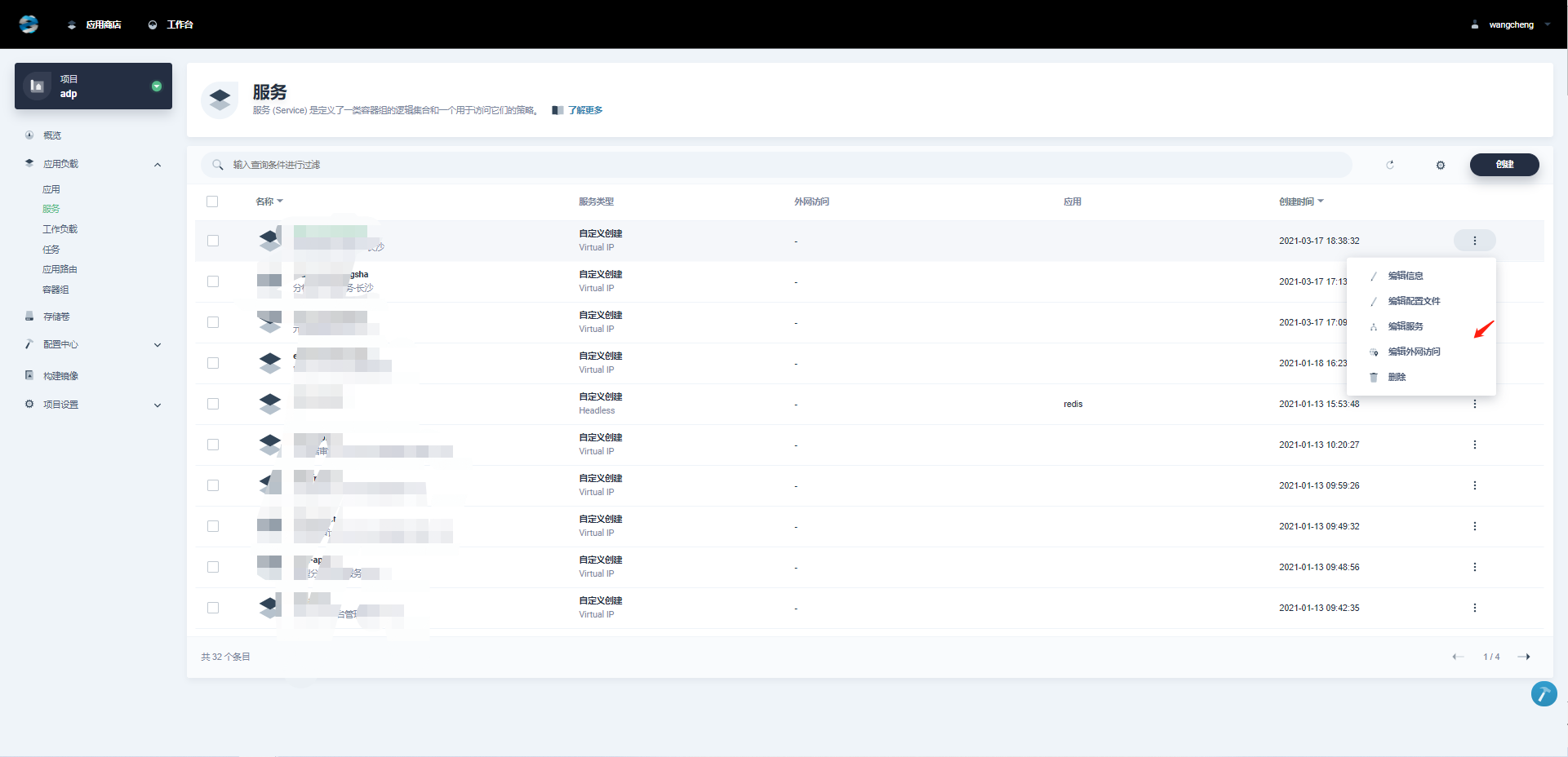
Task: Open 应用 in sidebar
Action: [51, 189]
